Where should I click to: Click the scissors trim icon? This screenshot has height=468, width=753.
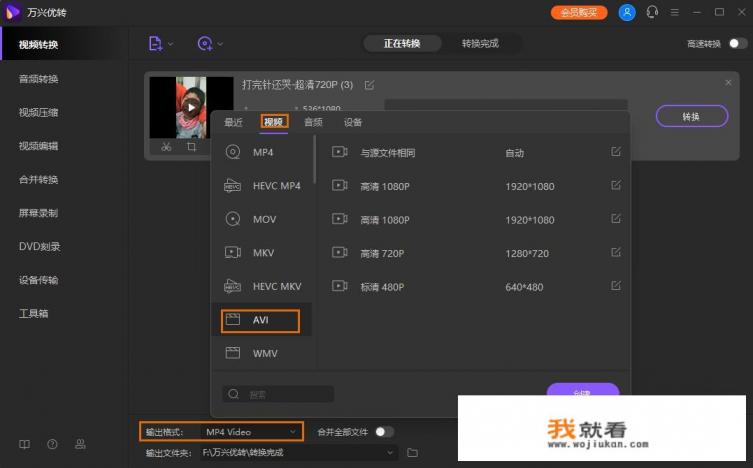click(166, 147)
